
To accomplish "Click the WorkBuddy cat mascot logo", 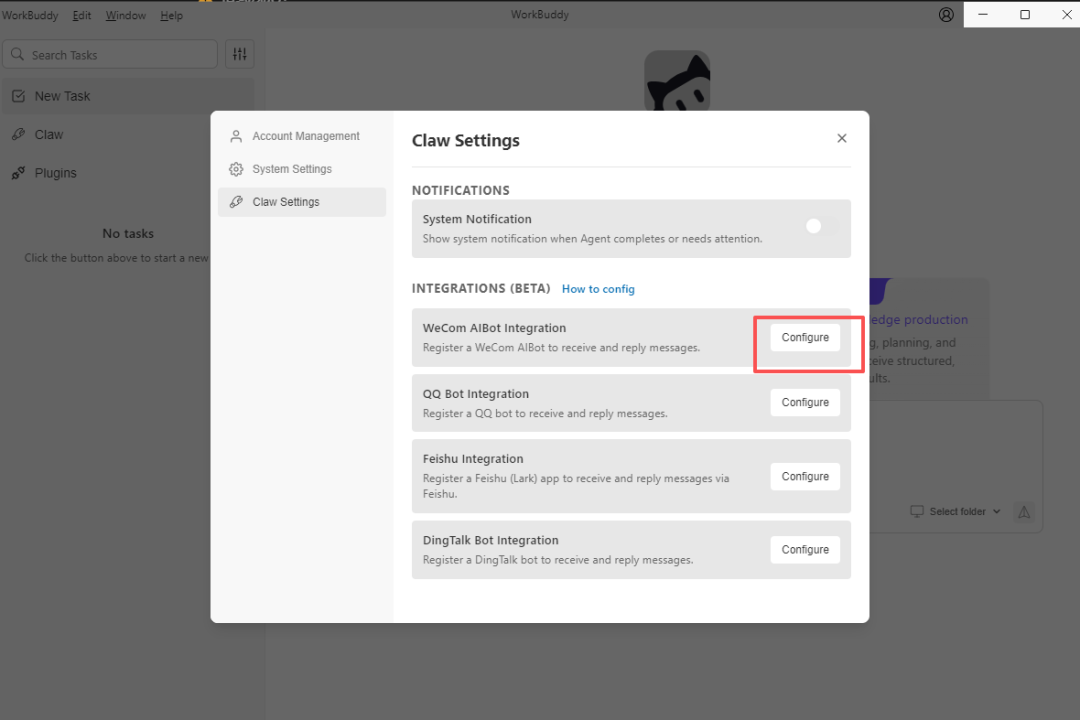I will pyautogui.click(x=677, y=81).
